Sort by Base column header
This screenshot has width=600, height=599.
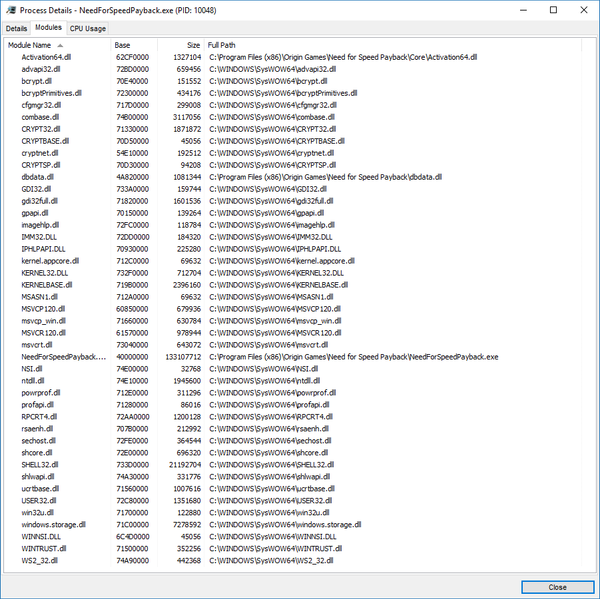coord(134,45)
